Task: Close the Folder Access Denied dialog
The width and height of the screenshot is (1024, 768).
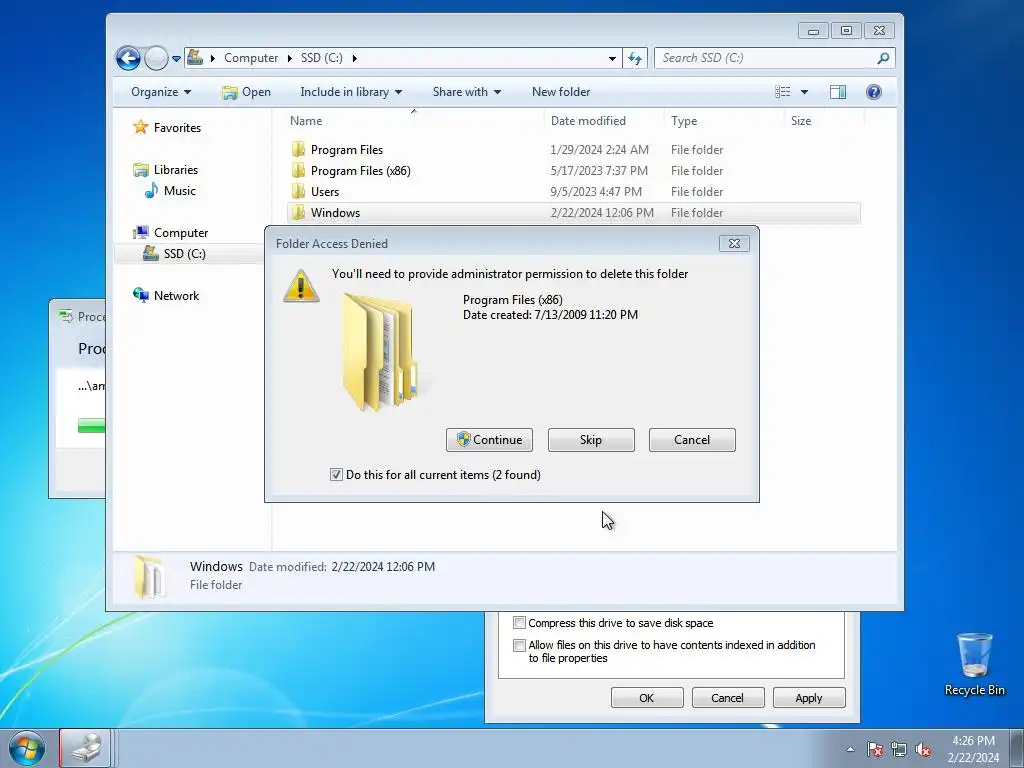Action: (x=734, y=244)
